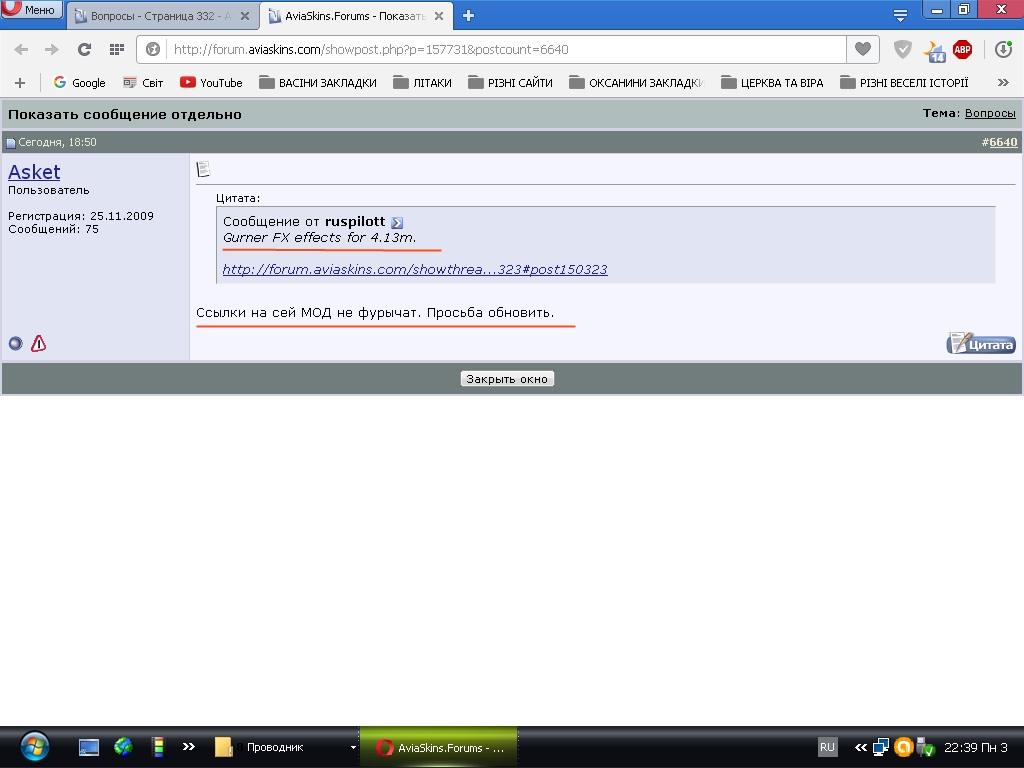Go forward with the forward arrow

click(52, 50)
